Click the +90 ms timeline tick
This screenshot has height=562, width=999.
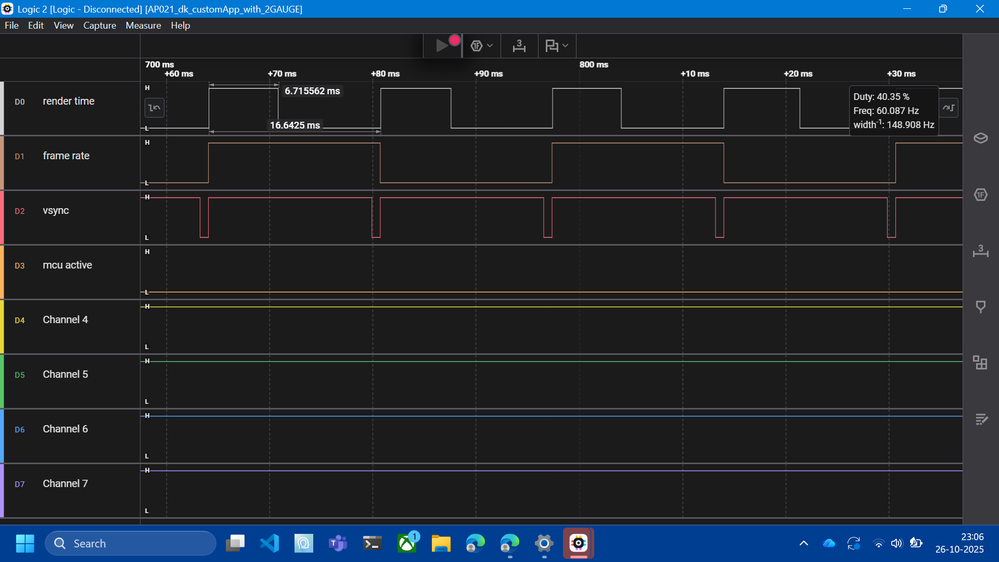[488, 74]
